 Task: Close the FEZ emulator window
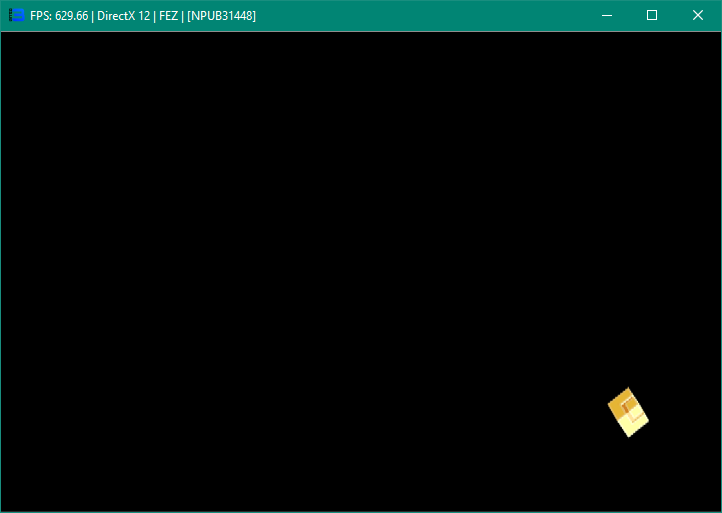(x=698, y=16)
